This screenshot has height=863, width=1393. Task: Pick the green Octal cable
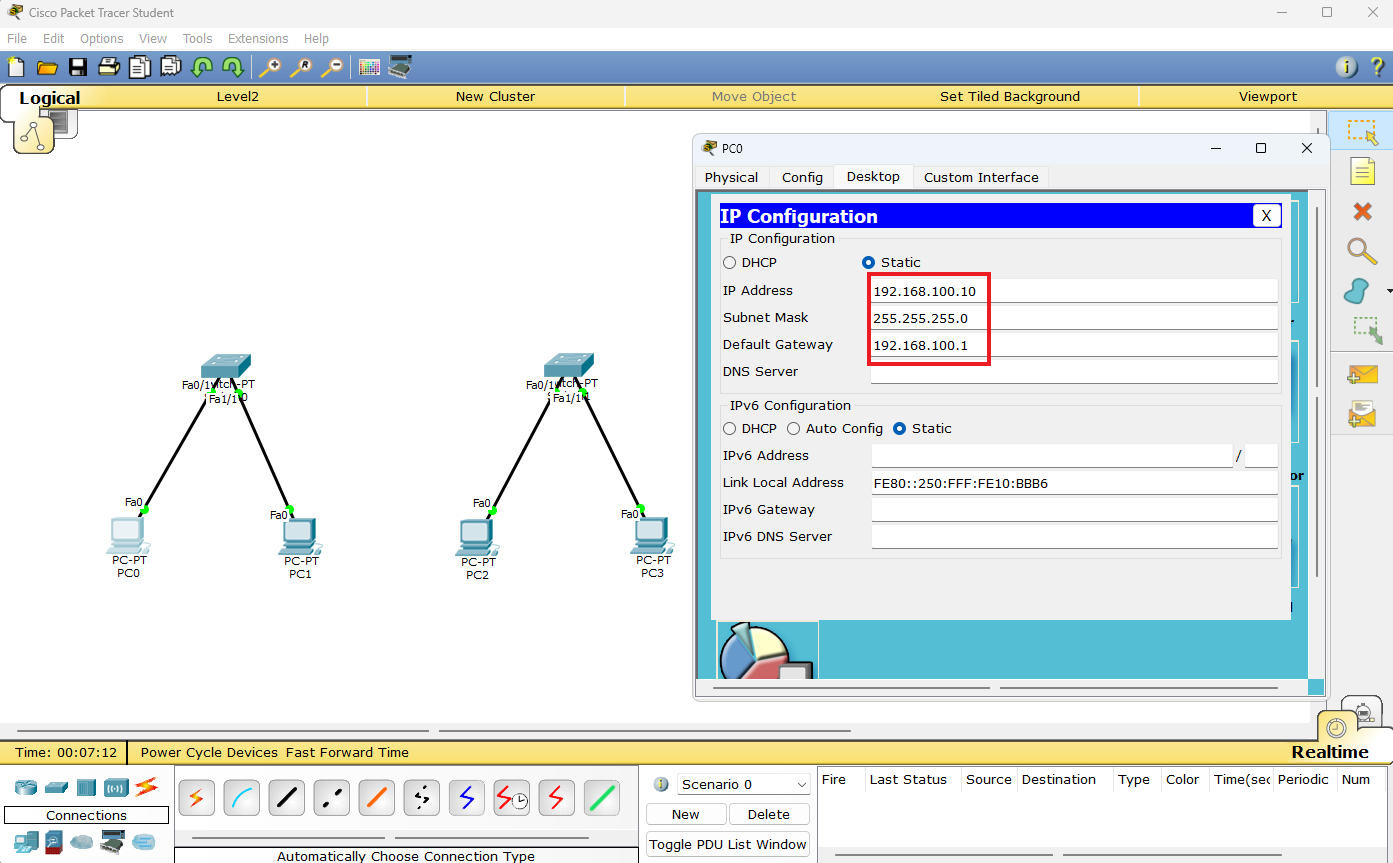point(601,798)
